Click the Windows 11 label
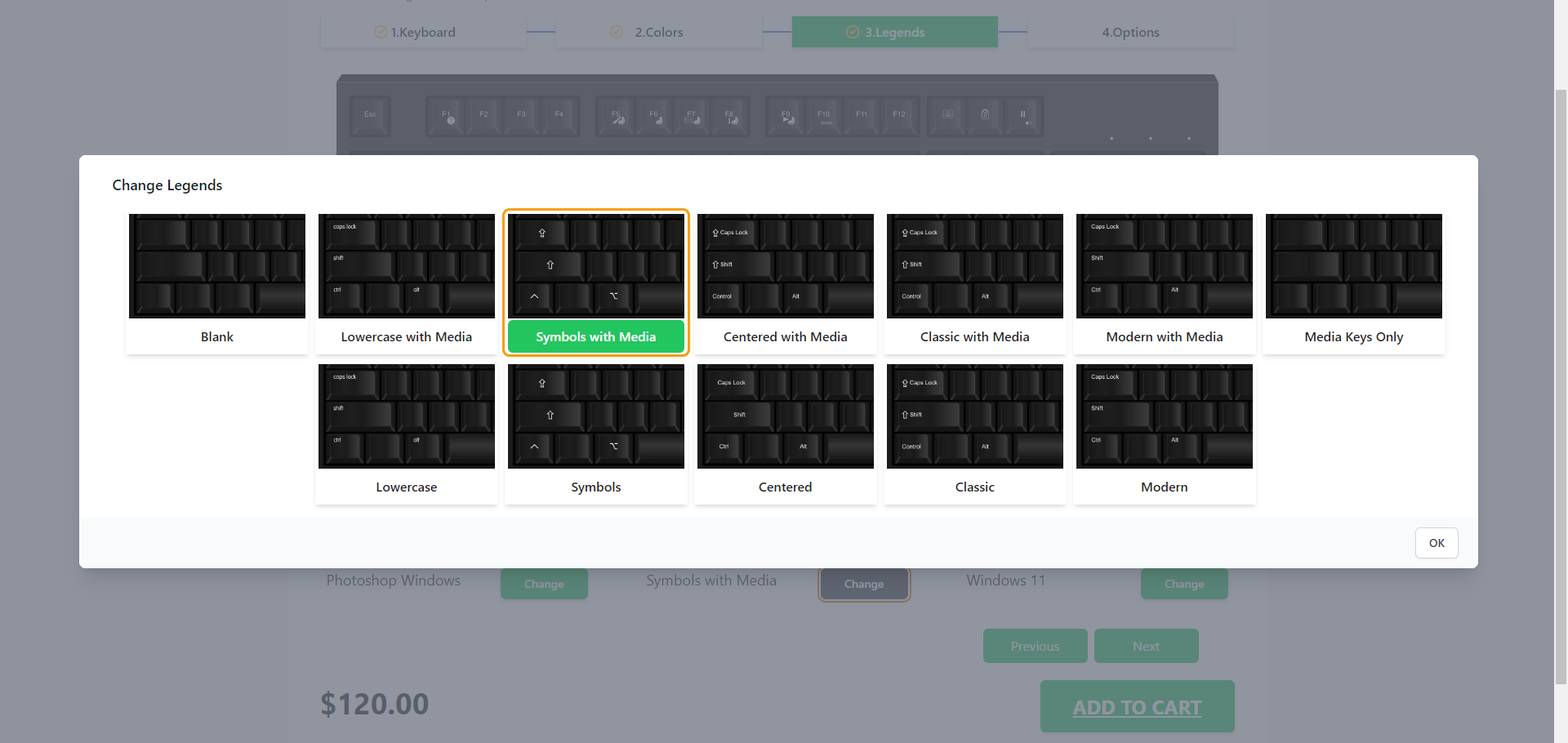1568x743 pixels. tap(1006, 581)
